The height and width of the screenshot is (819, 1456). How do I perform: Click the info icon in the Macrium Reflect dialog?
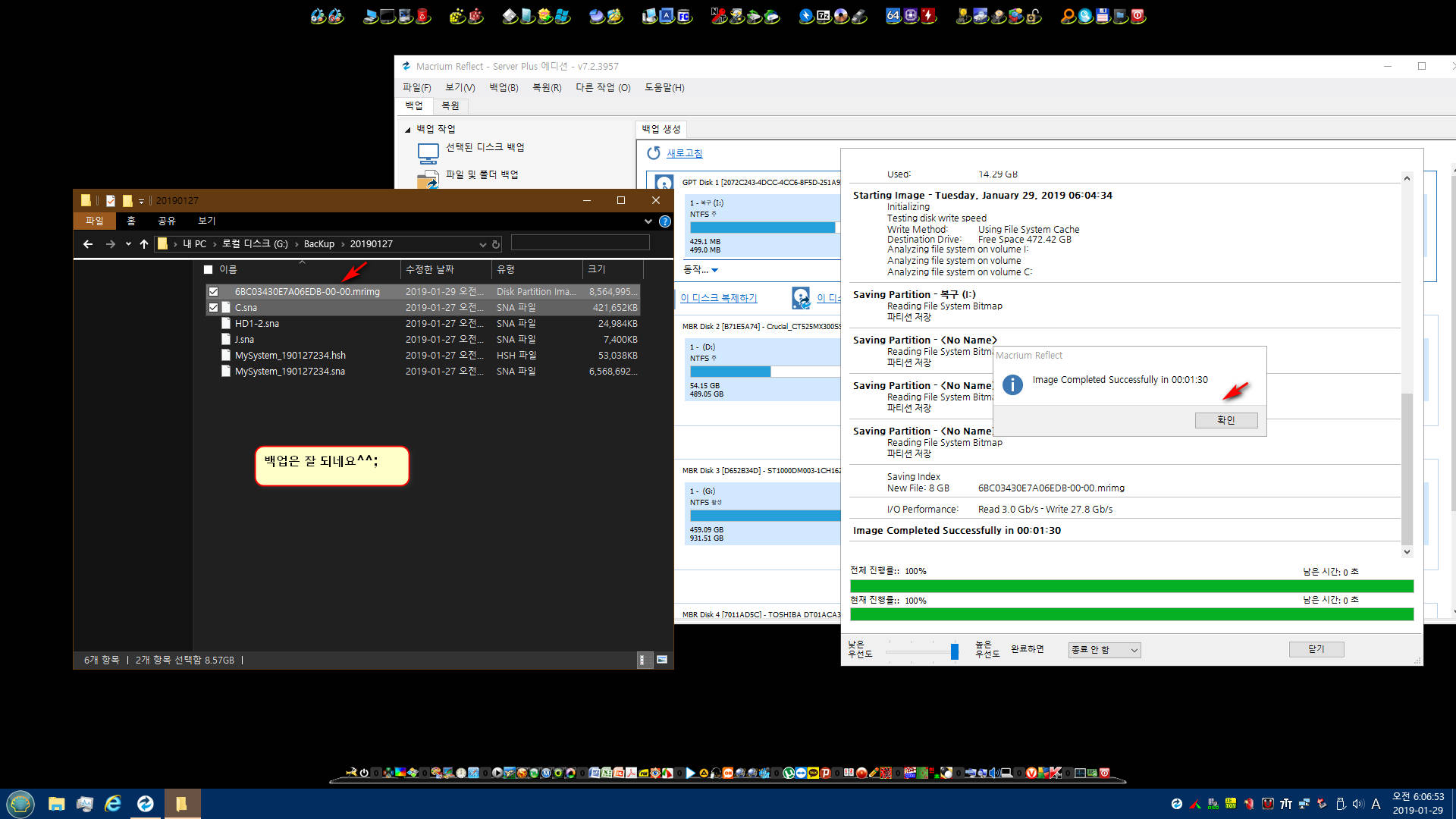click(x=1012, y=384)
